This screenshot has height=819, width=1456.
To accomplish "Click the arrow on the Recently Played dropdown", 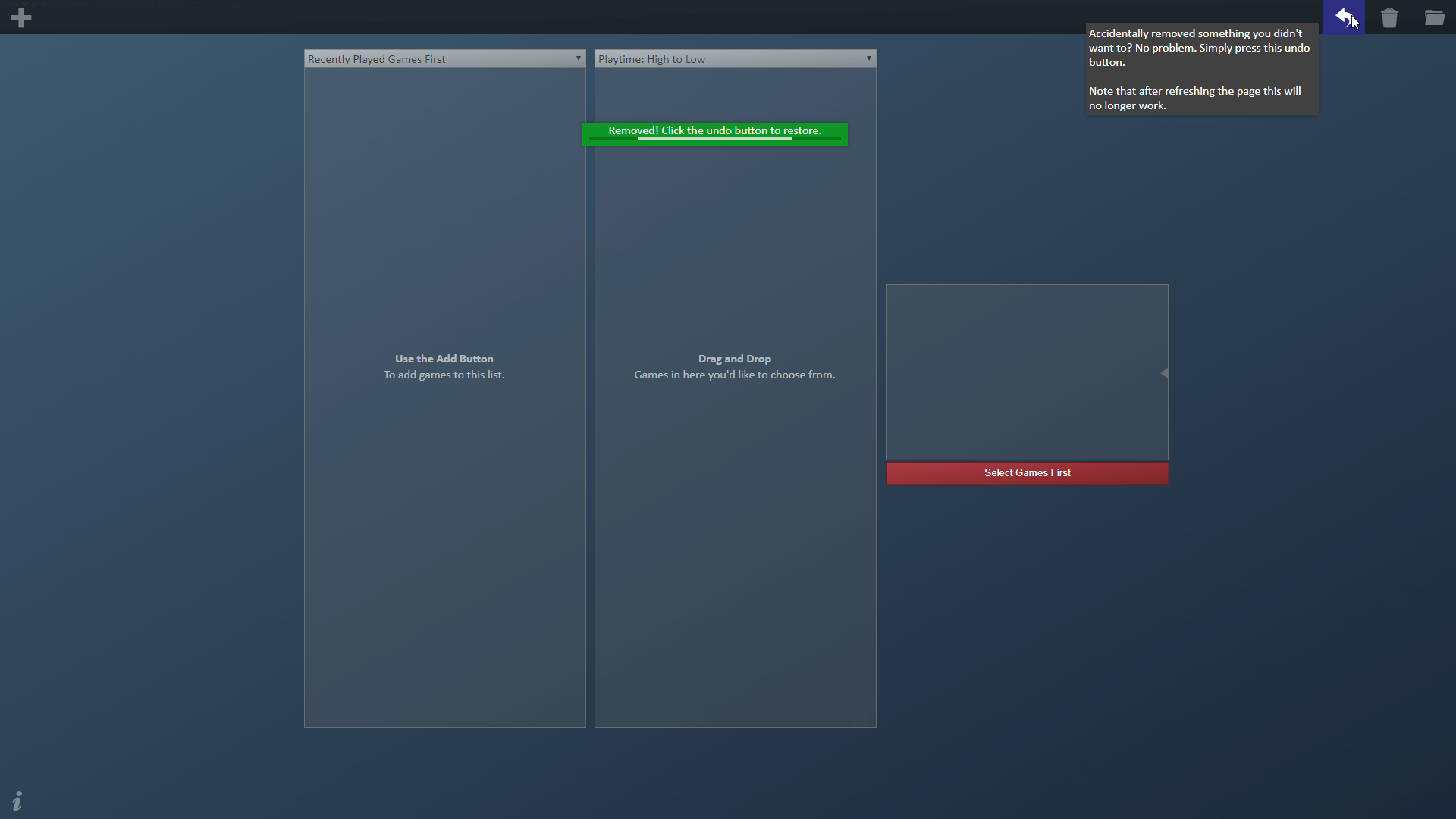I will (x=579, y=58).
